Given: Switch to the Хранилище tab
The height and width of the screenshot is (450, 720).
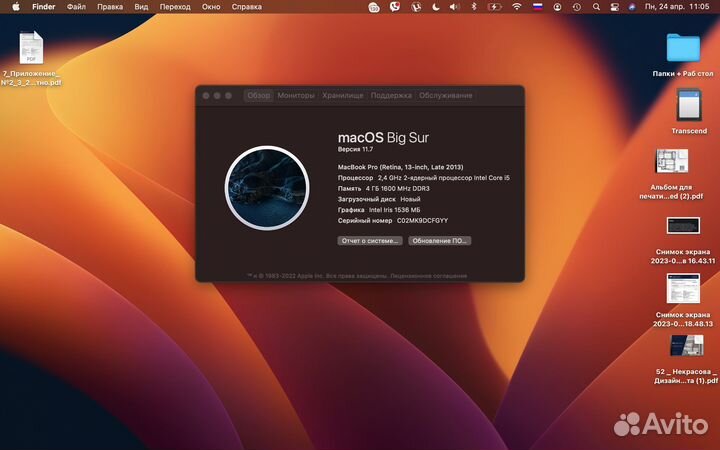Looking at the screenshot, I should point(343,96).
